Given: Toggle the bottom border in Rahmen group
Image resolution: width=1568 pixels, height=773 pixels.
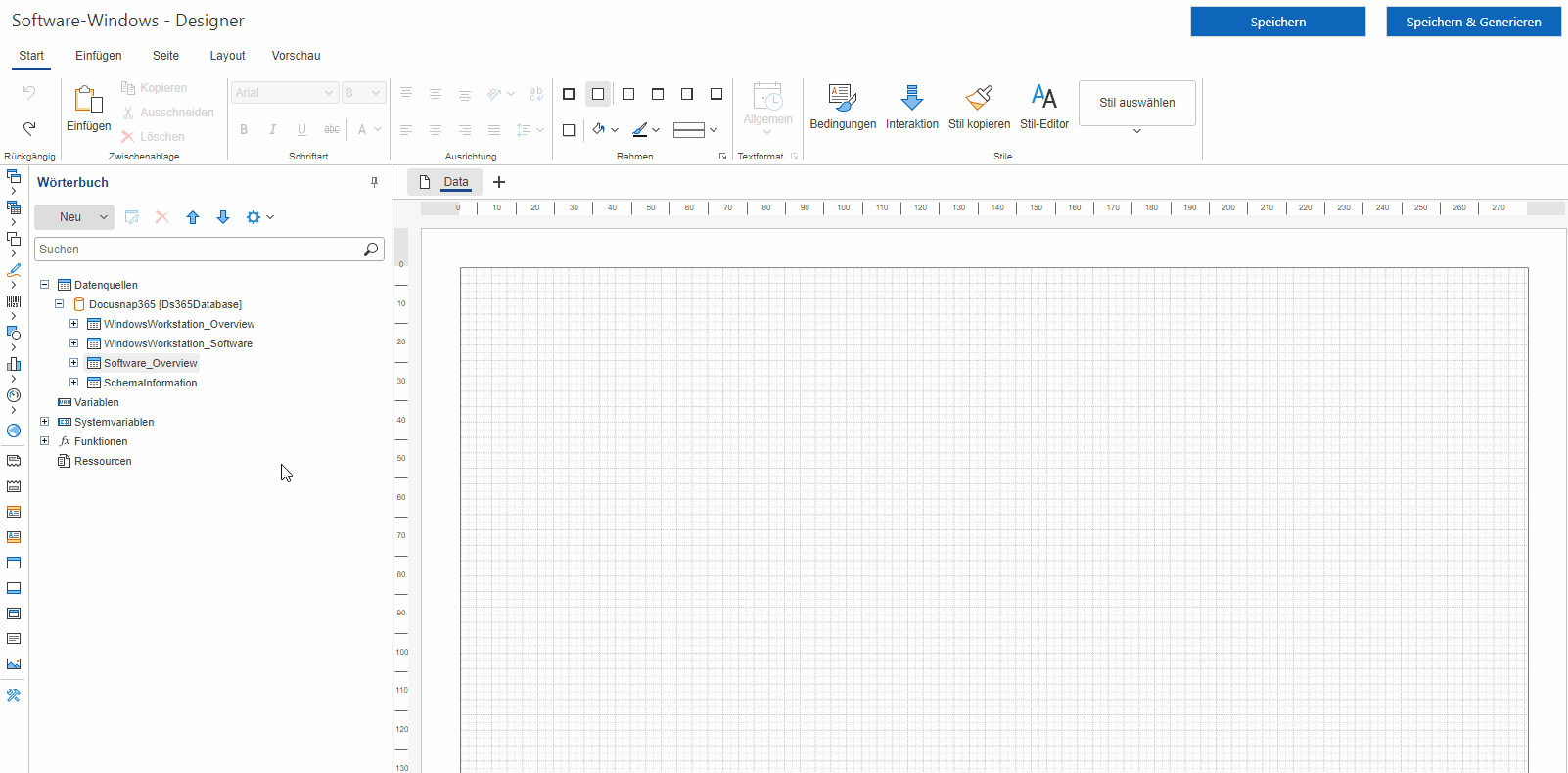Looking at the screenshot, I should (716, 94).
